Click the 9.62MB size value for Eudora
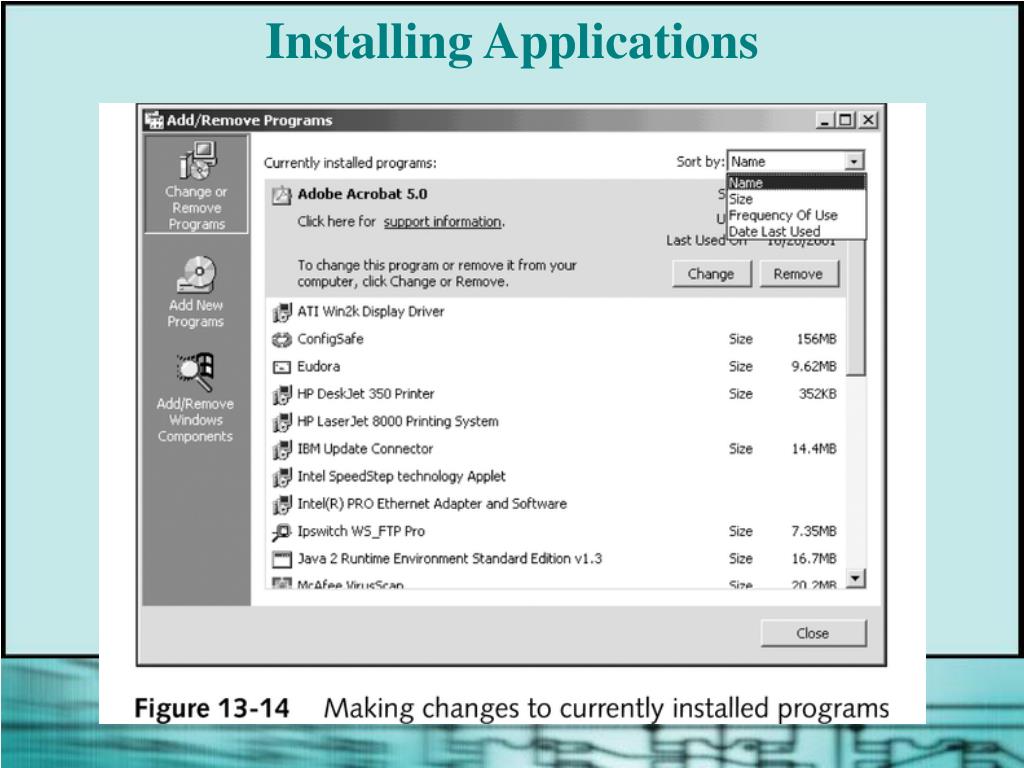The image size is (1024, 768). [x=814, y=367]
